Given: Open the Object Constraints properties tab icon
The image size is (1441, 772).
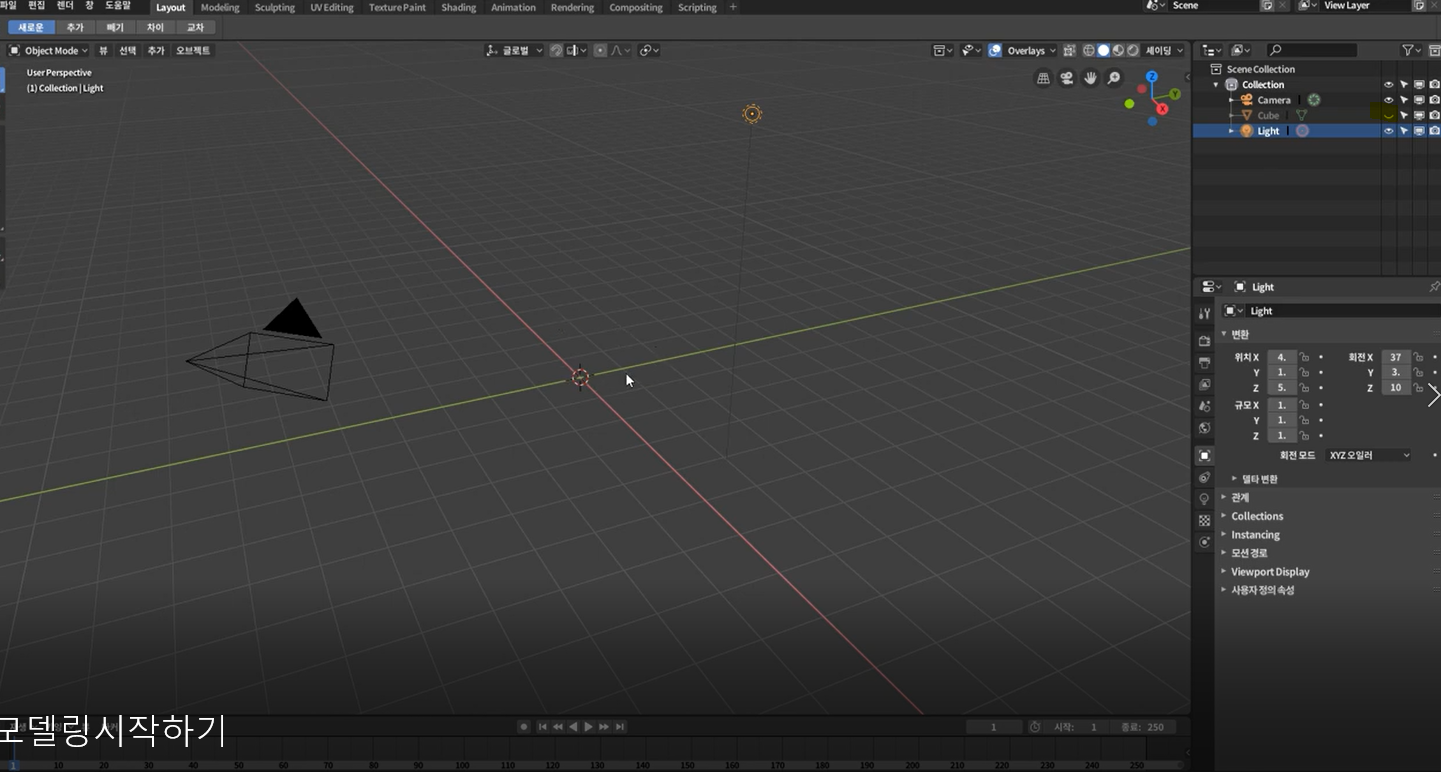Looking at the screenshot, I should pos(1204,477).
